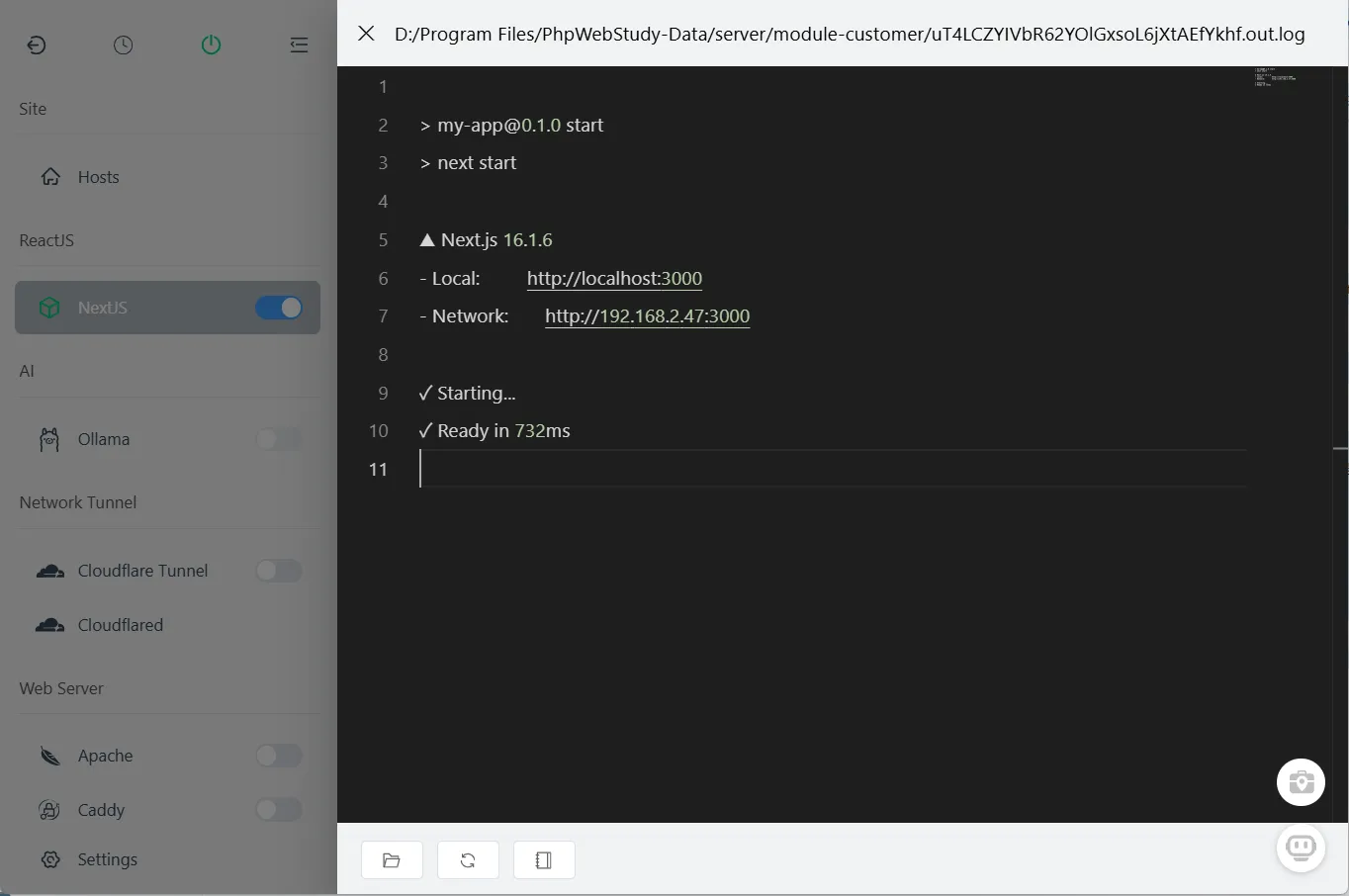
Task: Collapse the sidebar list menu icon
Action: pos(299,45)
